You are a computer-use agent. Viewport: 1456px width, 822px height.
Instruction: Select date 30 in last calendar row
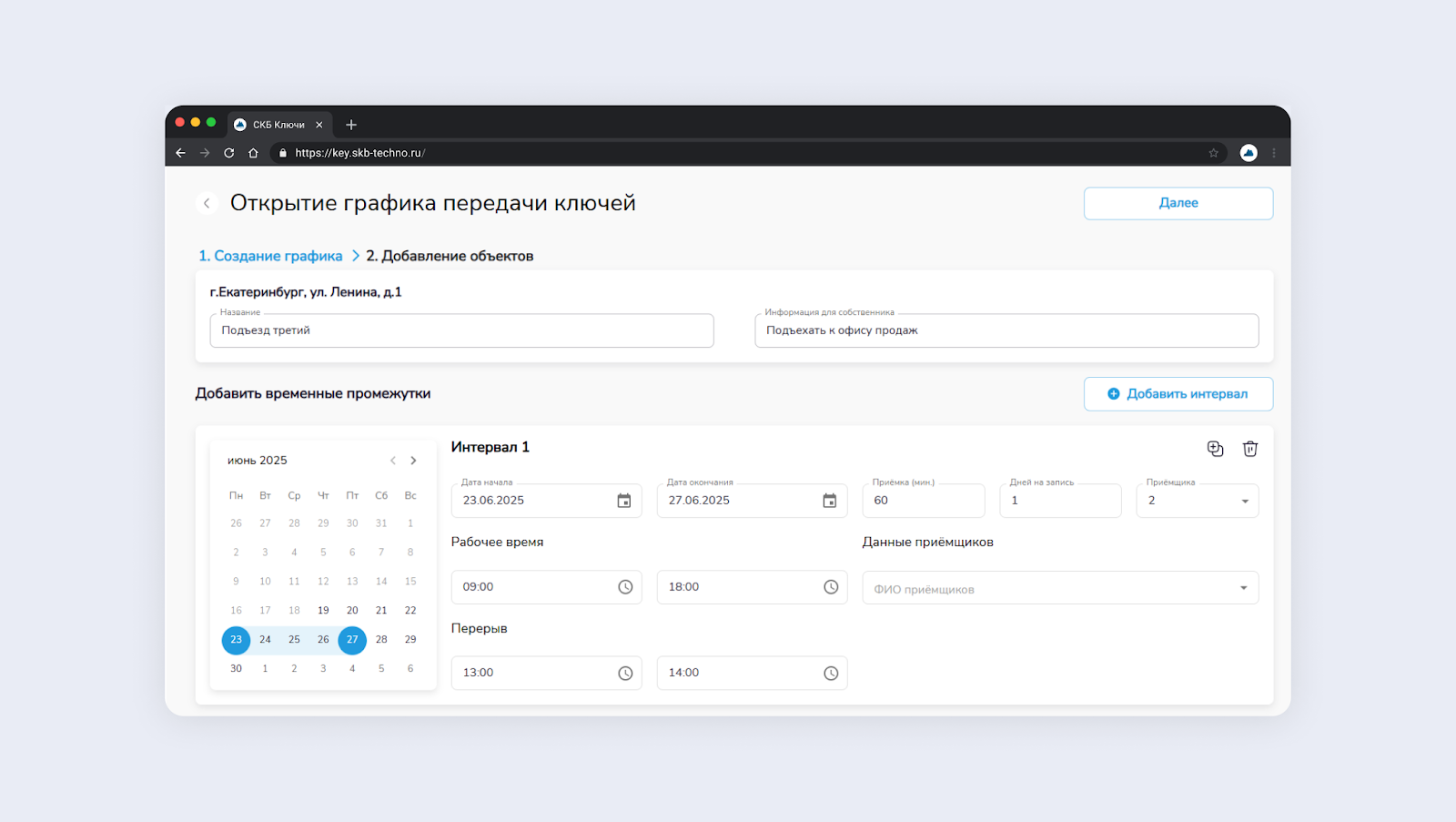tap(236, 669)
